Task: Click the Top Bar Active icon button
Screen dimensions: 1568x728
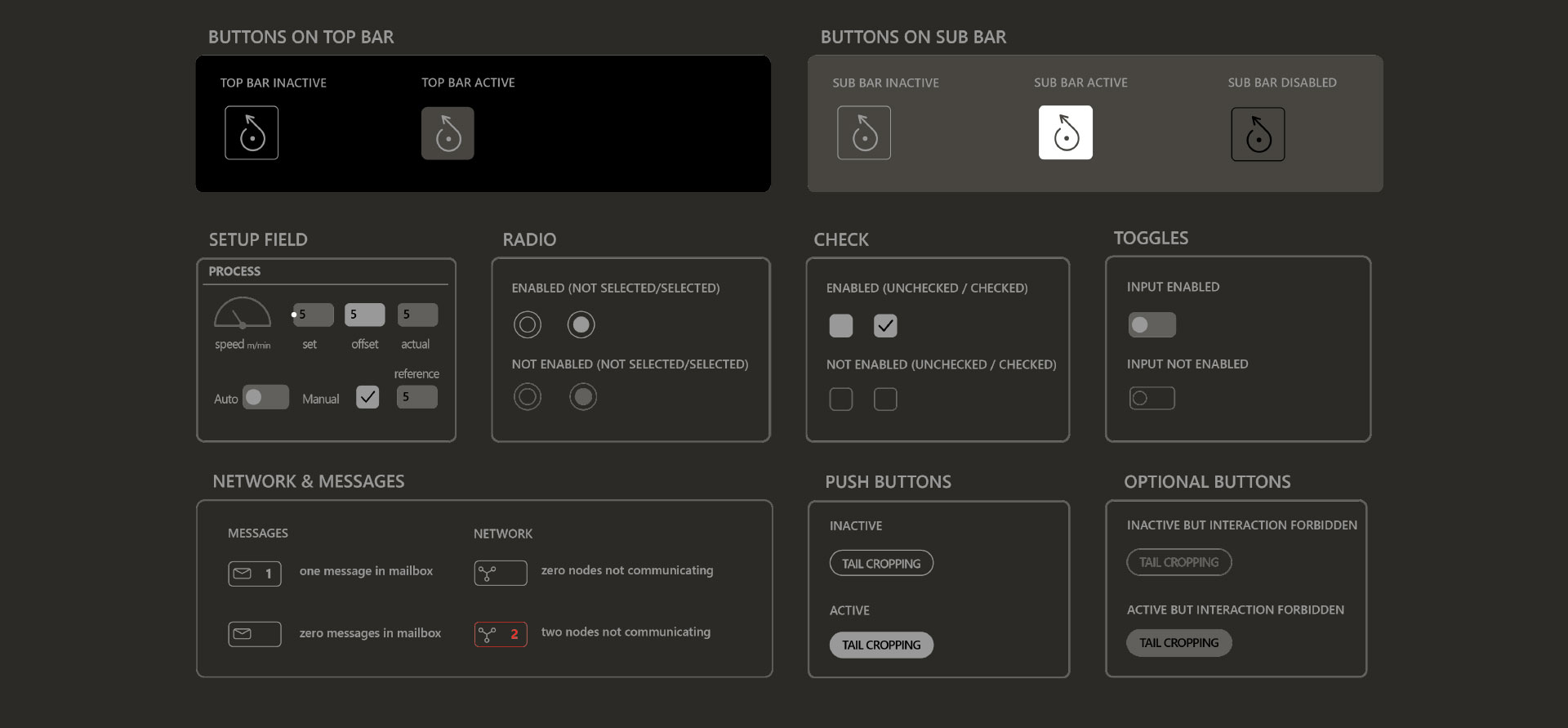Action: click(448, 133)
